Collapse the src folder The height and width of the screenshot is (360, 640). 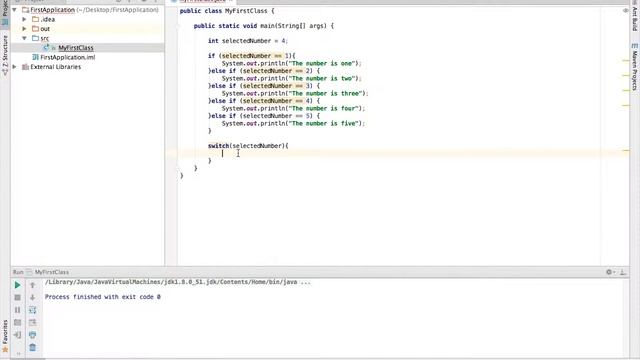pos(24,38)
